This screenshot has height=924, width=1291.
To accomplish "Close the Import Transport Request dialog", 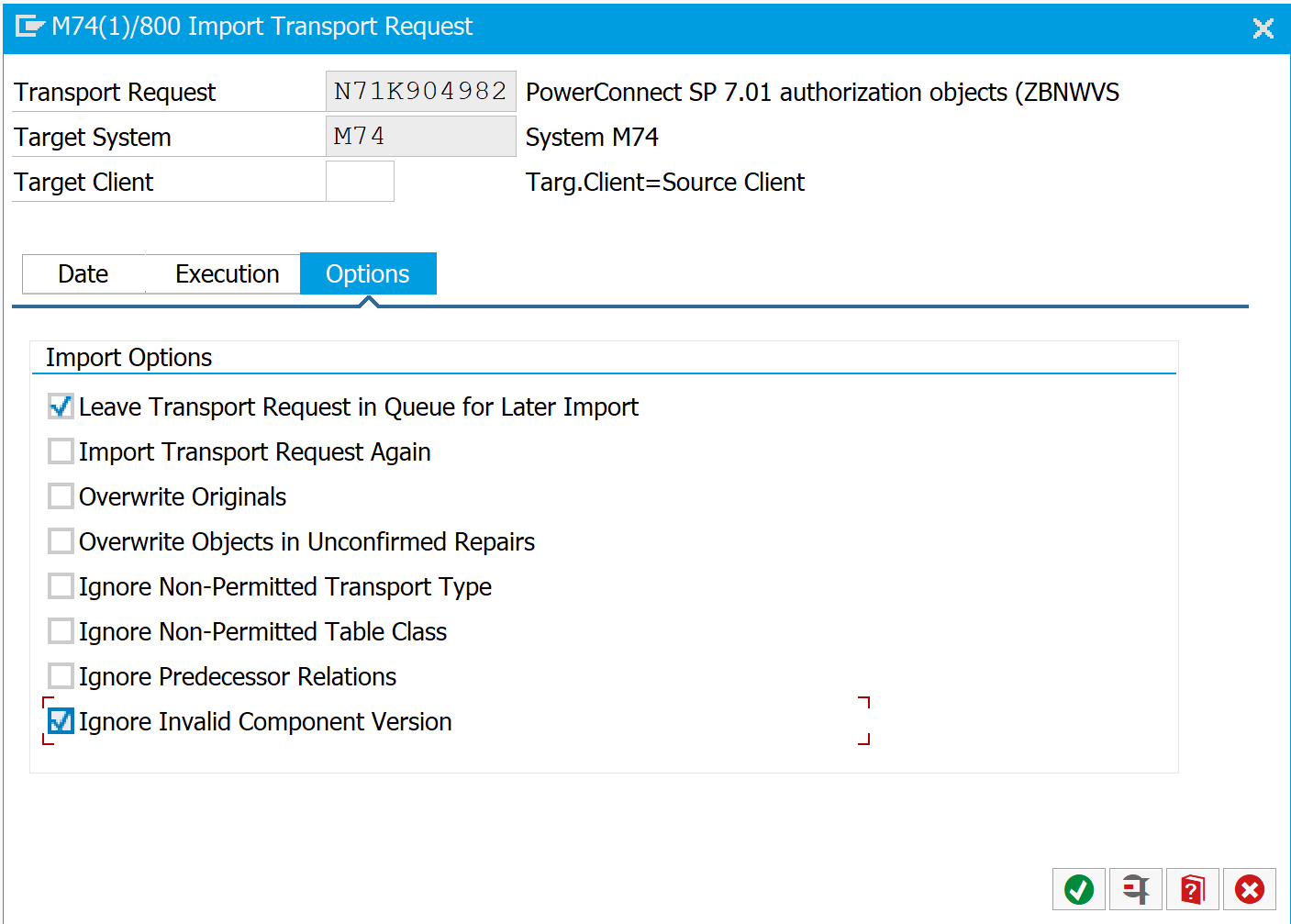I will (1263, 28).
